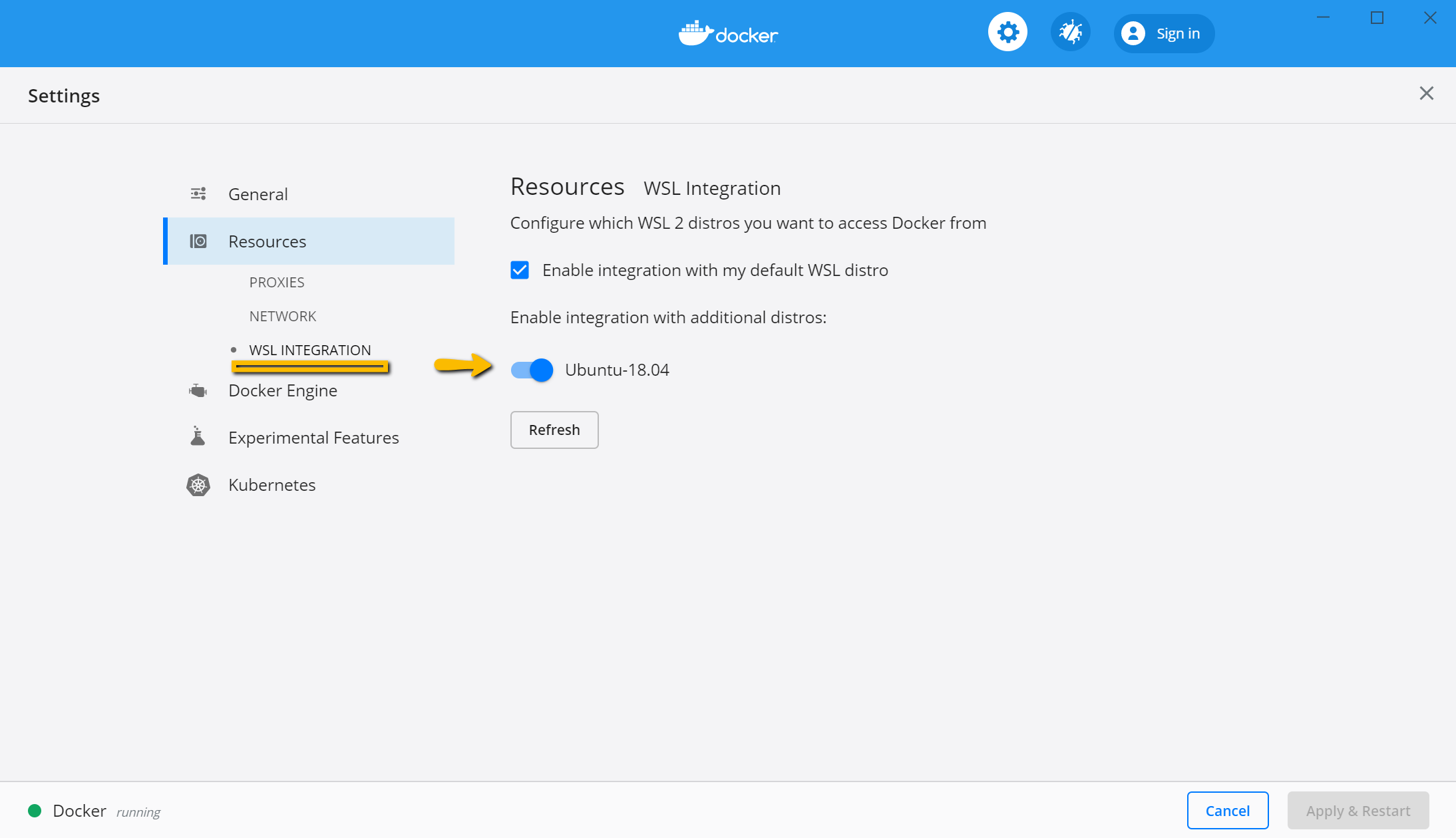1456x838 pixels.
Task: Click the Docker Engine icon
Action: pyautogui.click(x=198, y=390)
